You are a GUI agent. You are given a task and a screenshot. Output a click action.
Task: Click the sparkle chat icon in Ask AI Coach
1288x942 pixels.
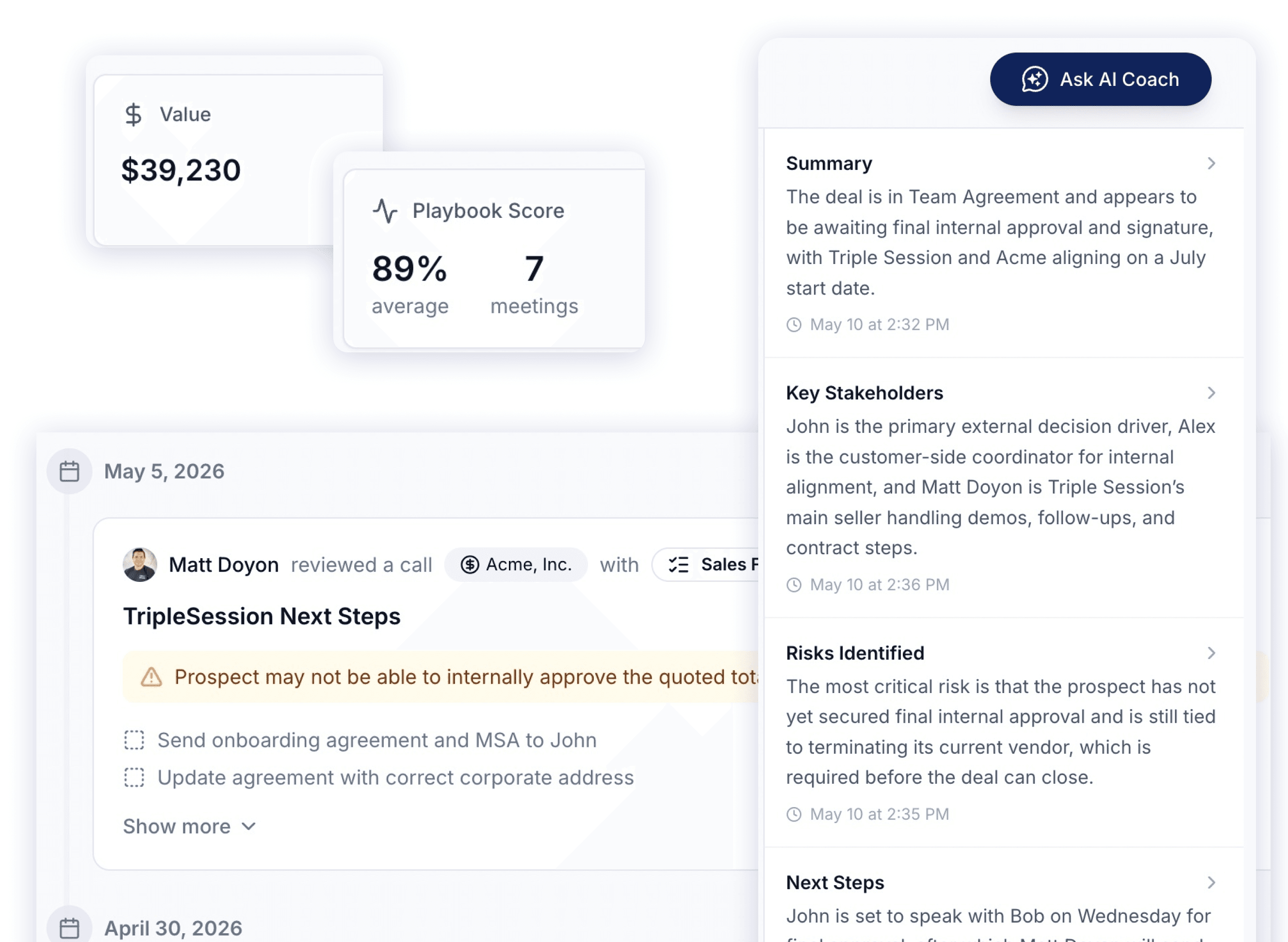pyautogui.click(x=1034, y=79)
